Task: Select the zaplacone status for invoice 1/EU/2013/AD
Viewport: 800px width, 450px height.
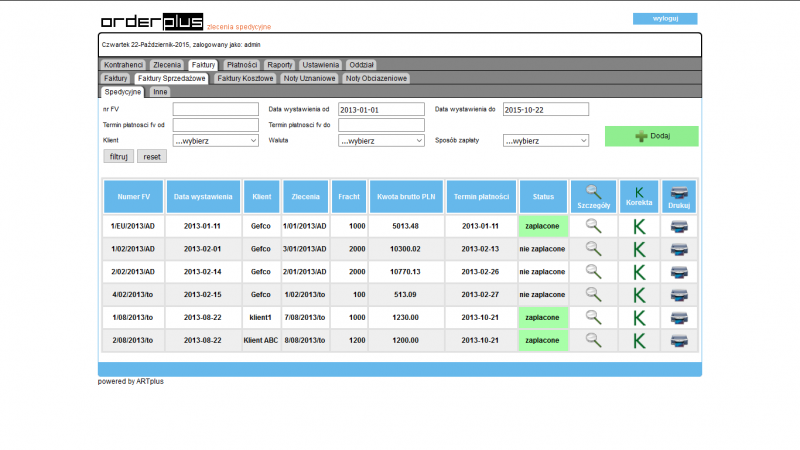Action: click(x=542, y=226)
